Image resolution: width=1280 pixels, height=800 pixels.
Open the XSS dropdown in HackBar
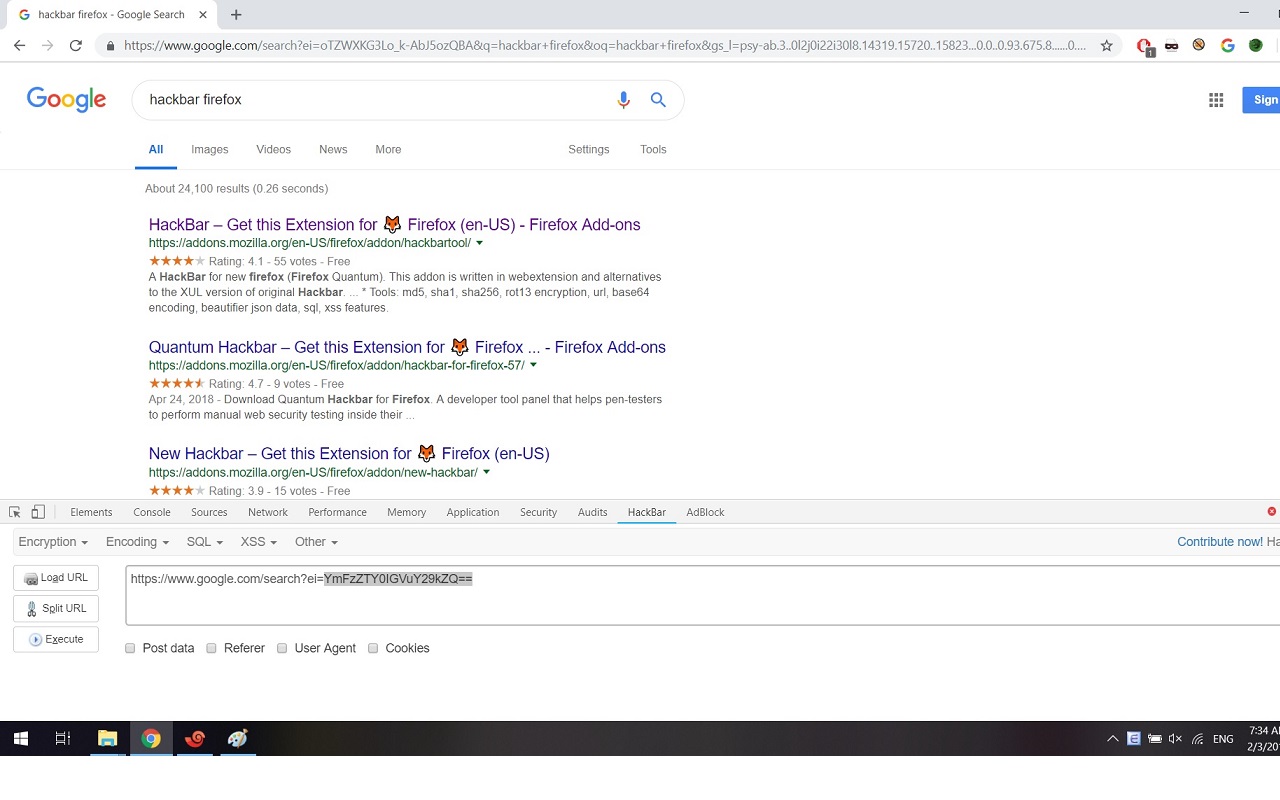click(258, 542)
